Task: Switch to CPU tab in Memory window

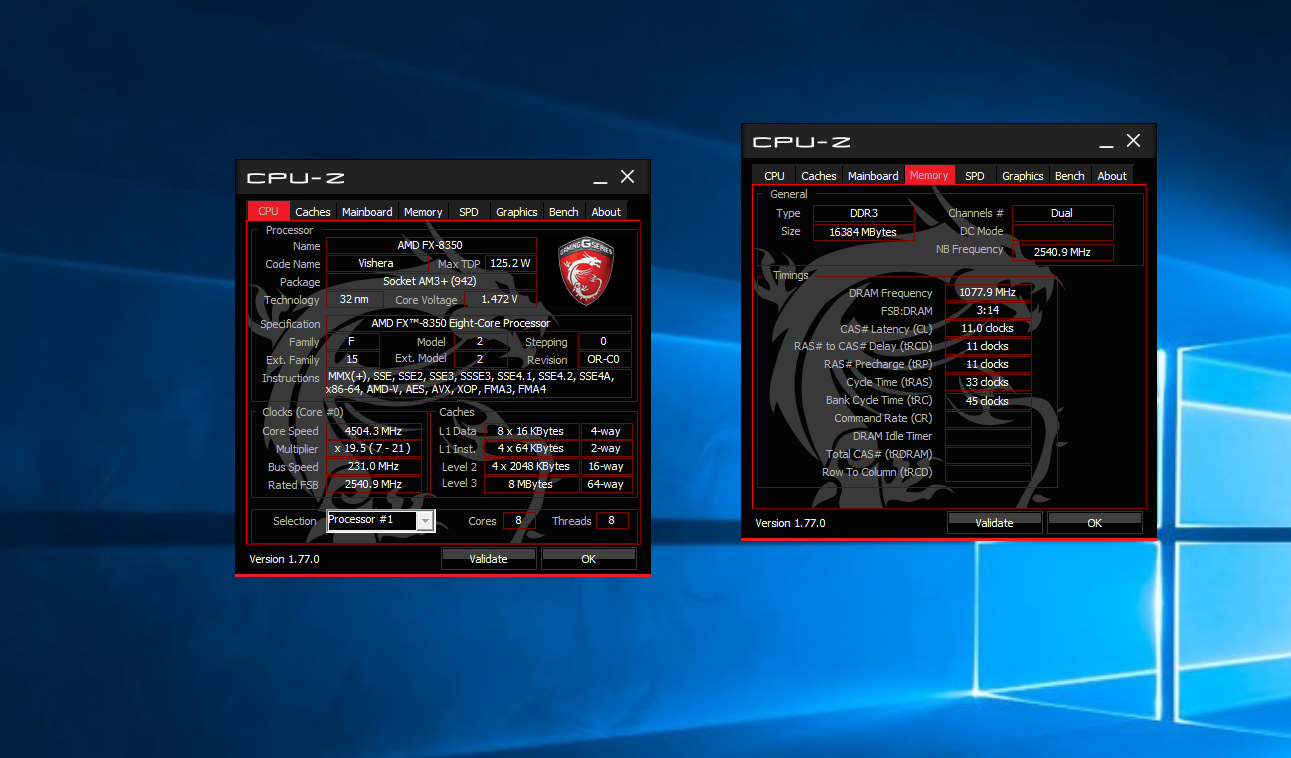Action: [774, 176]
